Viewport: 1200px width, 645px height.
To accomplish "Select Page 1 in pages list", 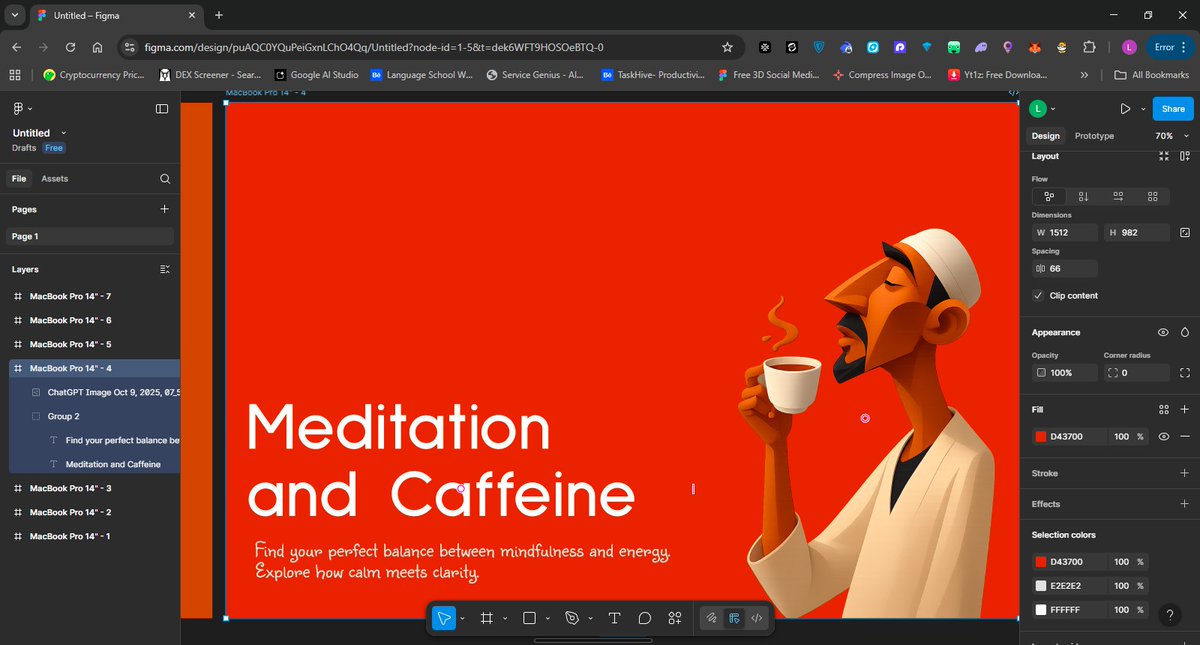I will click(x=91, y=237).
